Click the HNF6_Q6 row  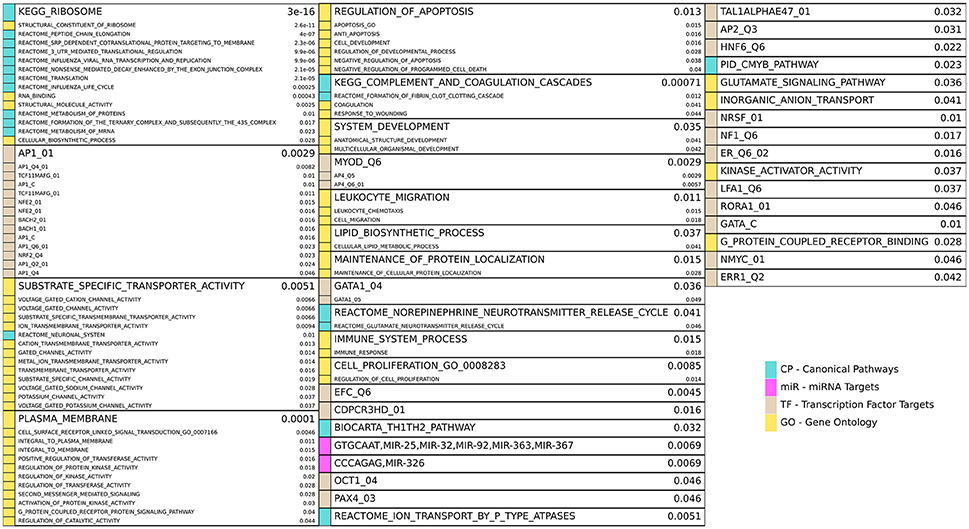pyautogui.click(x=836, y=47)
